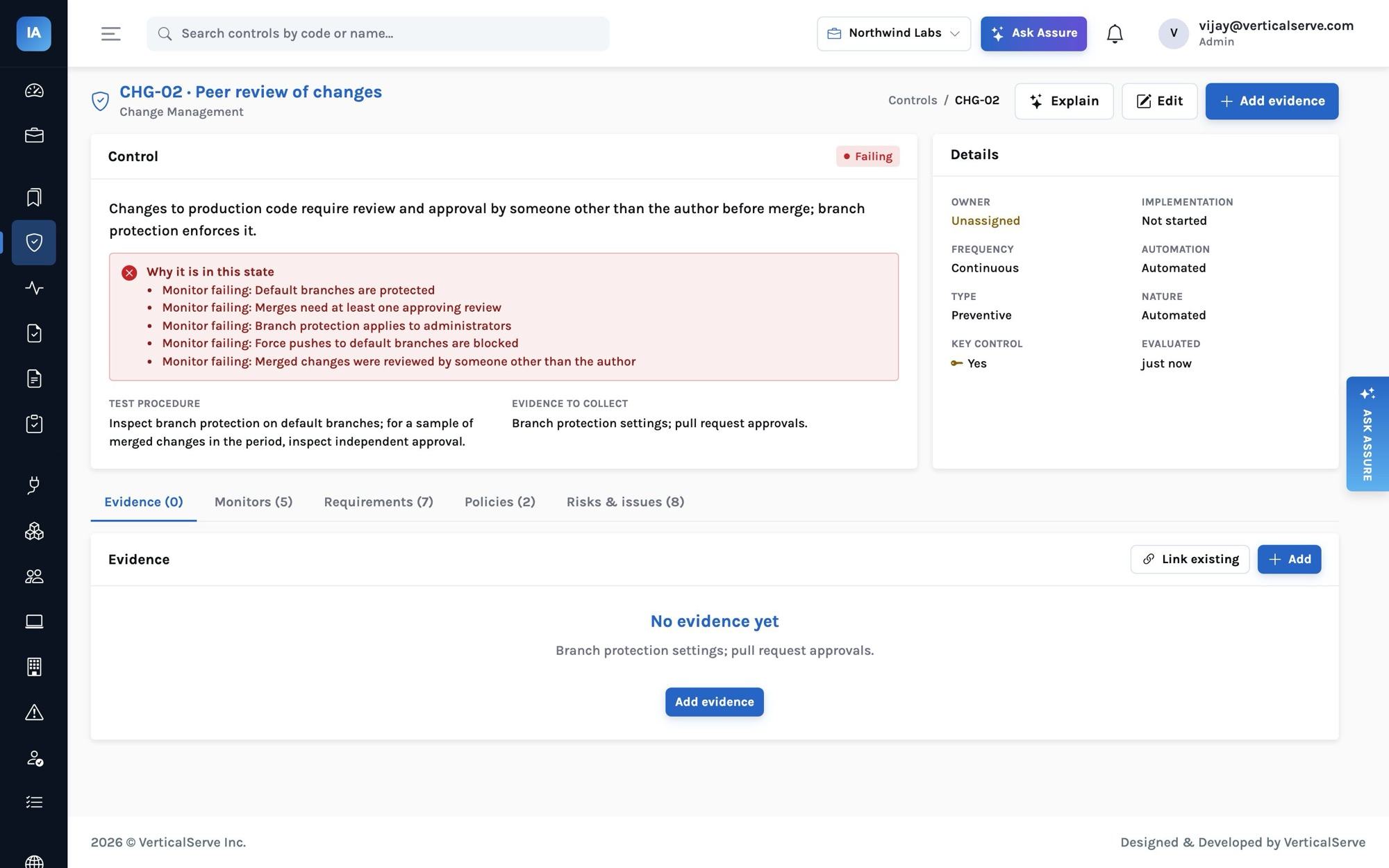Screen dimensions: 1389x868
Task: Select the Evidence (0) tab
Action: pyautogui.click(x=144, y=502)
